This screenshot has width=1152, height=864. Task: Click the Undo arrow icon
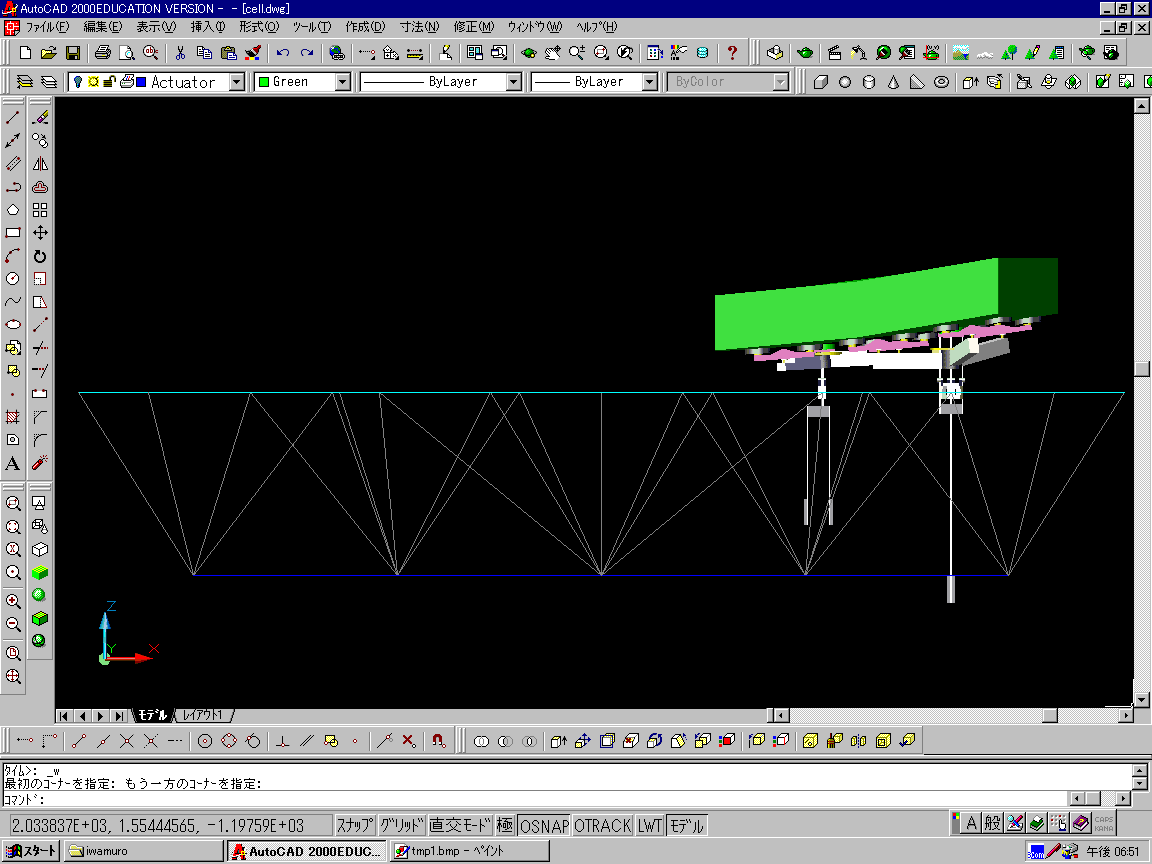pos(283,53)
